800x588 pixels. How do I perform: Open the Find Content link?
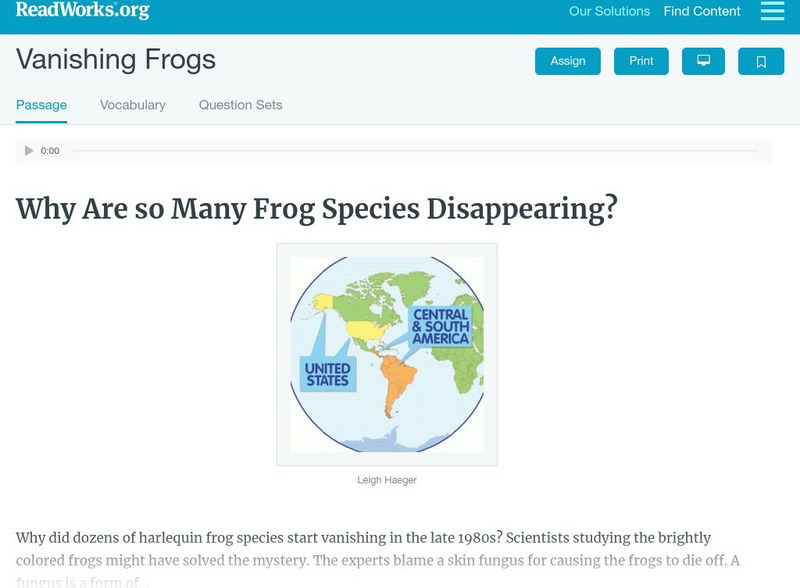tap(702, 12)
